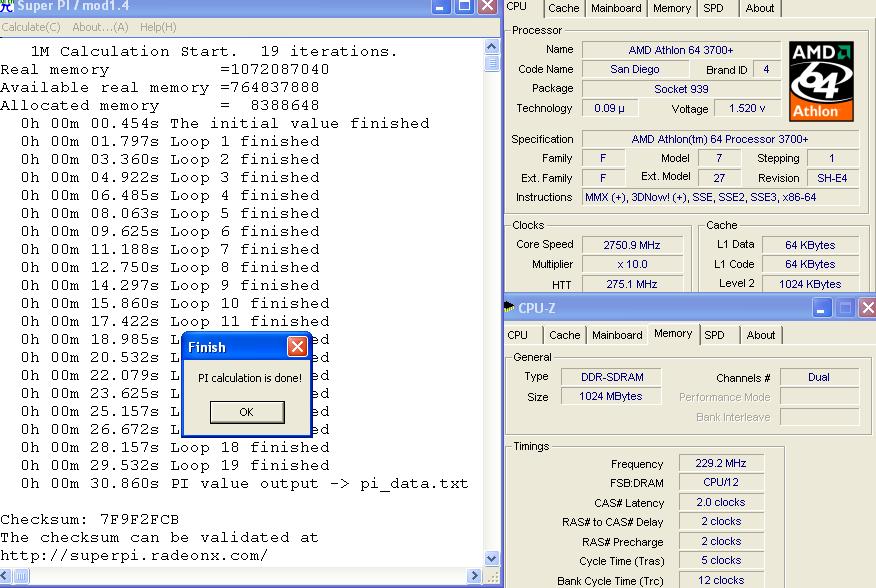Switch to Cache tab in upper CPU-Z window
This screenshot has height=588, width=876.
563,8
